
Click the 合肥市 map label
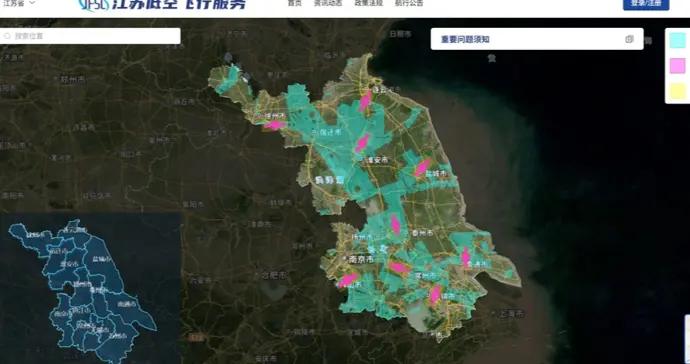tap(273, 276)
